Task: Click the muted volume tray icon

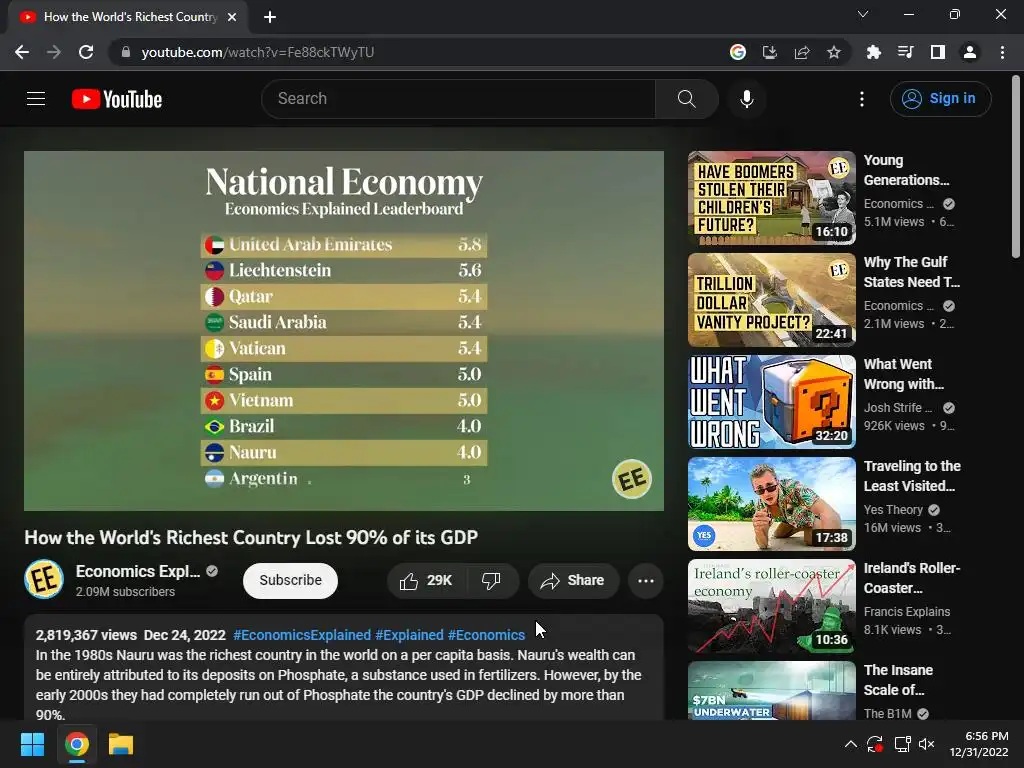Action: (x=926, y=744)
